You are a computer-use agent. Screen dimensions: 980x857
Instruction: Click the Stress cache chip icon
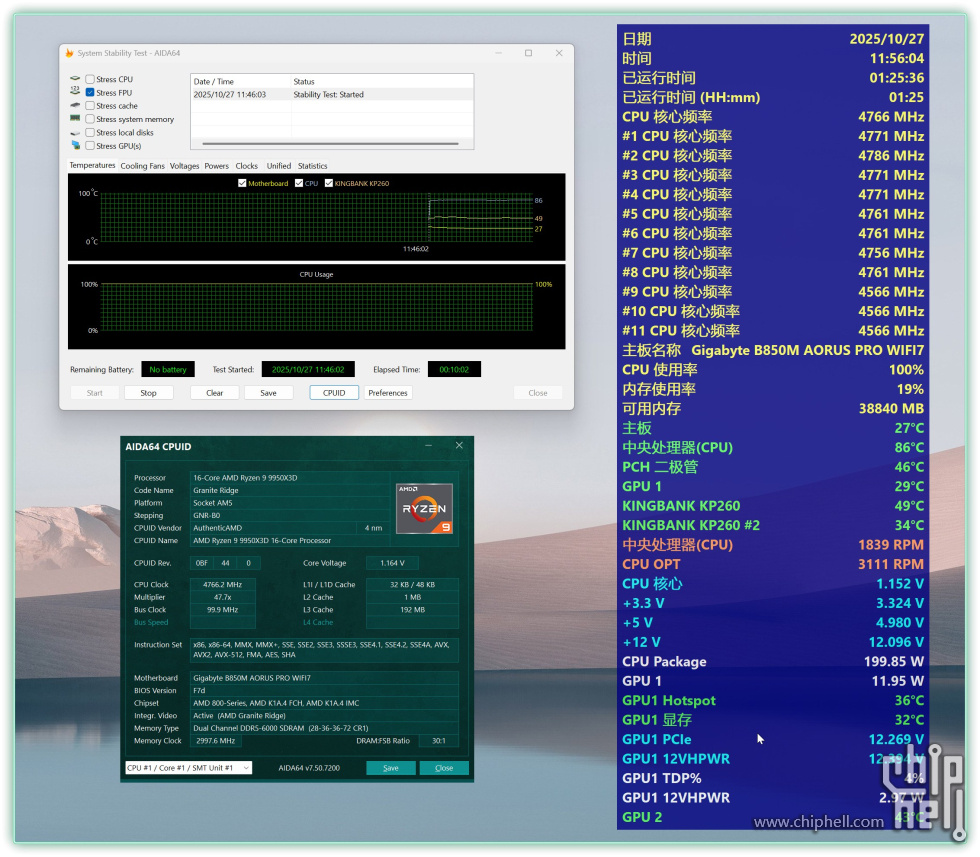[76, 105]
